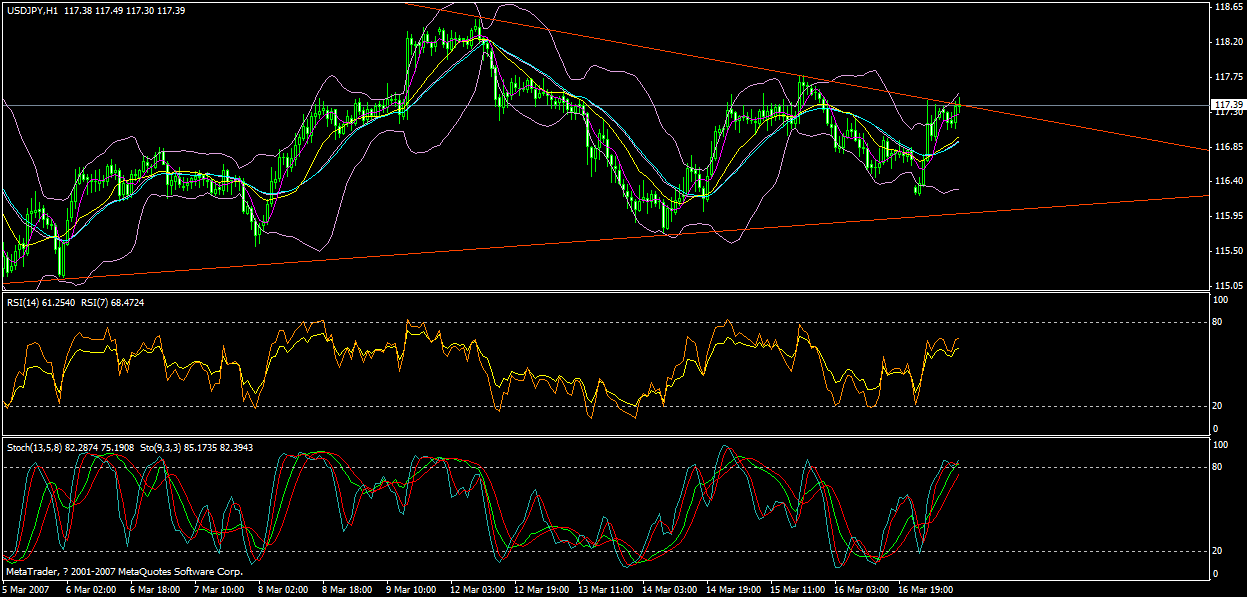This screenshot has height=597, width=1247.
Task: Click the 117.75 price axis label
Action: click(x=1228, y=77)
